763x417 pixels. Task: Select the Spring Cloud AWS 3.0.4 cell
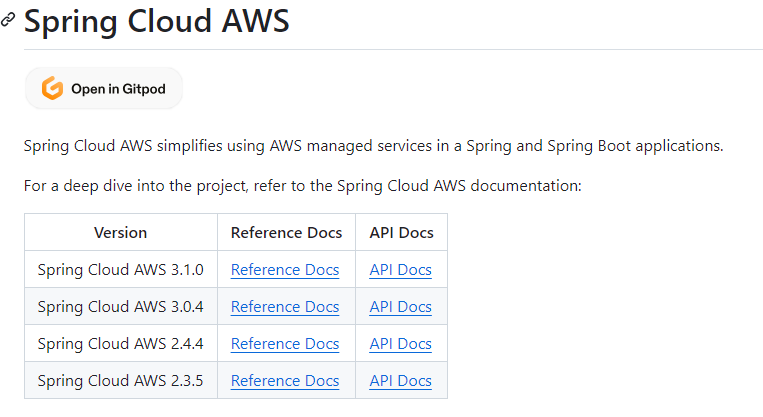pos(121,307)
